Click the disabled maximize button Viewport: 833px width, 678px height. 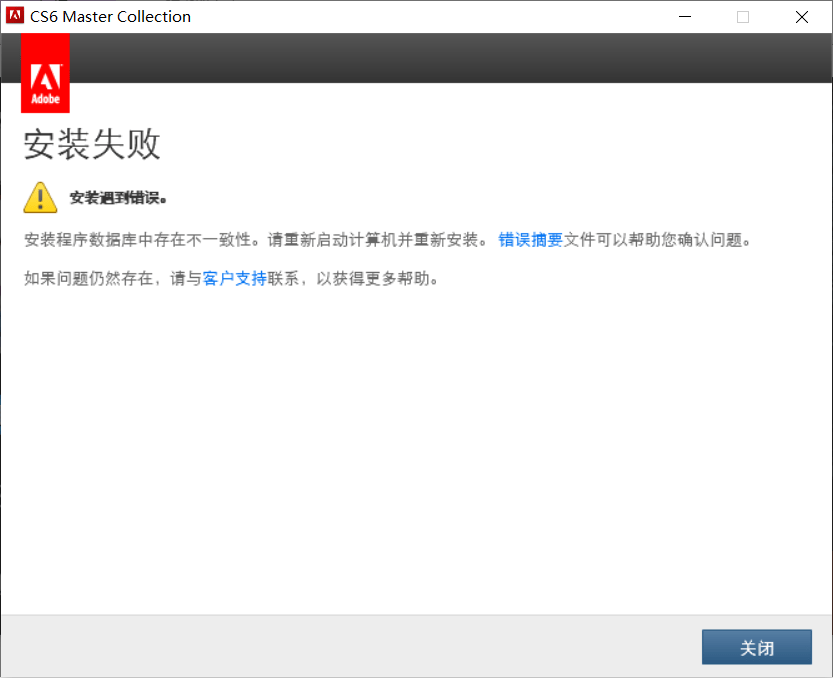tap(742, 16)
